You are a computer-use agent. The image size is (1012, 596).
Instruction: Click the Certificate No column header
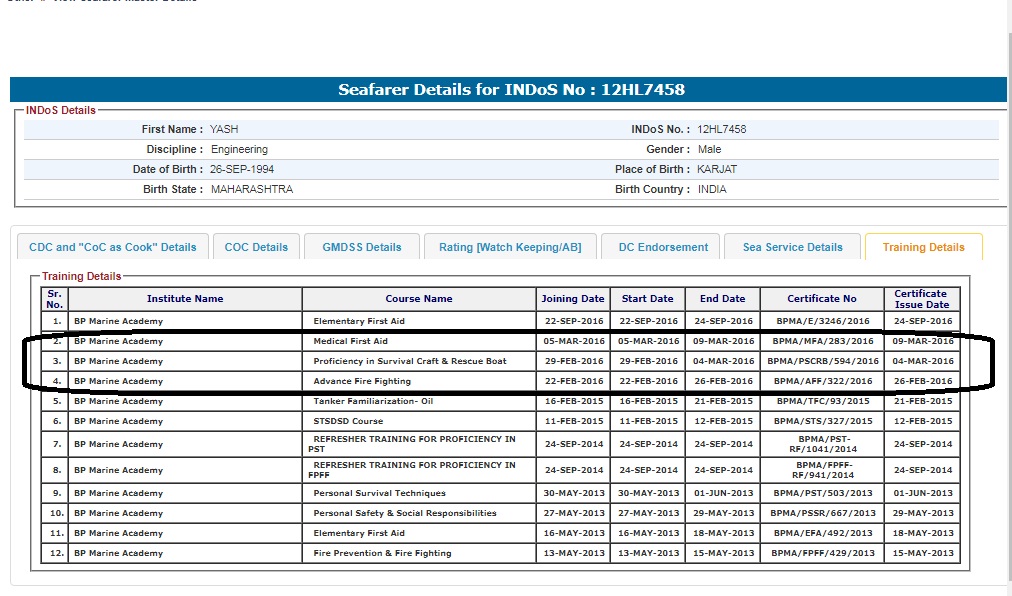(x=821, y=299)
